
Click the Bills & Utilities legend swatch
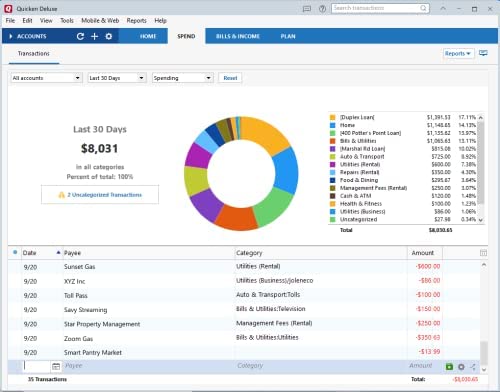[332, 141]
